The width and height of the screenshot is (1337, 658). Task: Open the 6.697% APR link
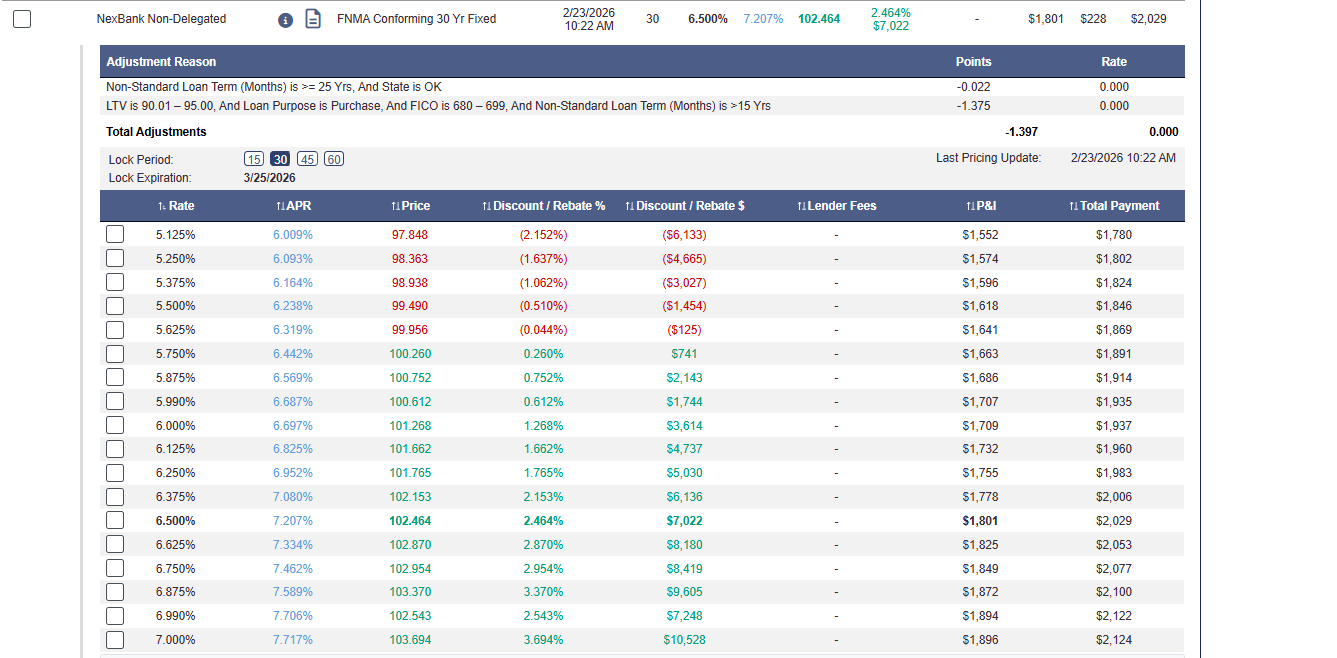(x=293, y=426)
